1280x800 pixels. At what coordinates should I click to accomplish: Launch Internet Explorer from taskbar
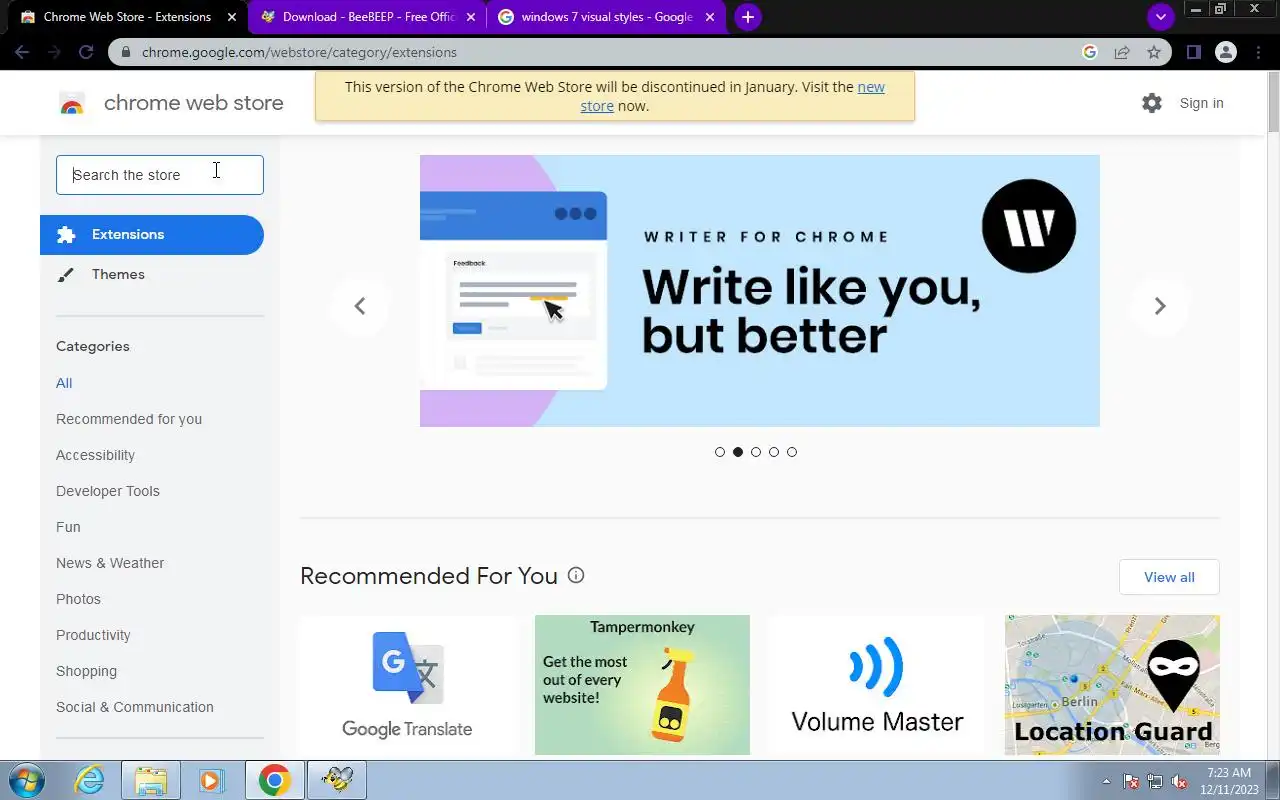coord(90,780)
